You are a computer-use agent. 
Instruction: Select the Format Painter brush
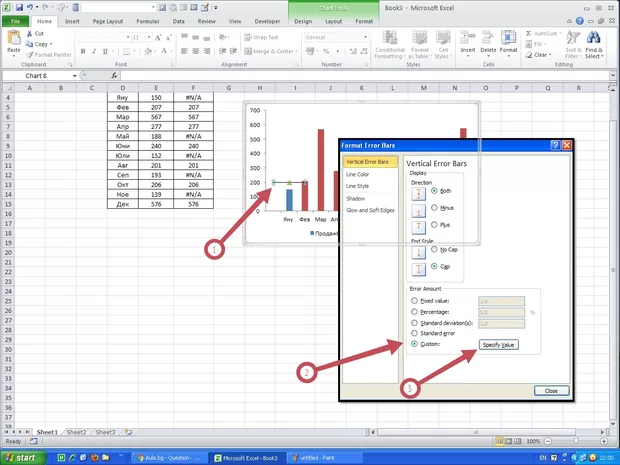(30, 55)
